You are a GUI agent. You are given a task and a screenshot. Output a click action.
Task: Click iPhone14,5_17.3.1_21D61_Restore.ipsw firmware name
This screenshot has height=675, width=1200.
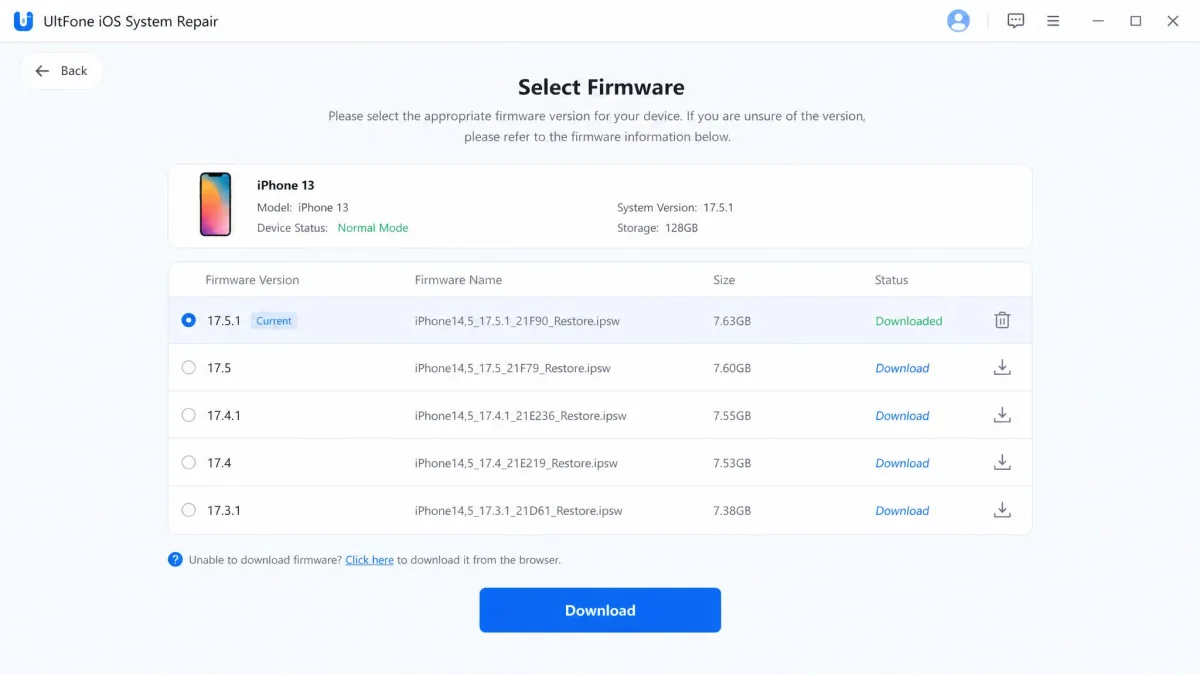point(518,510)
